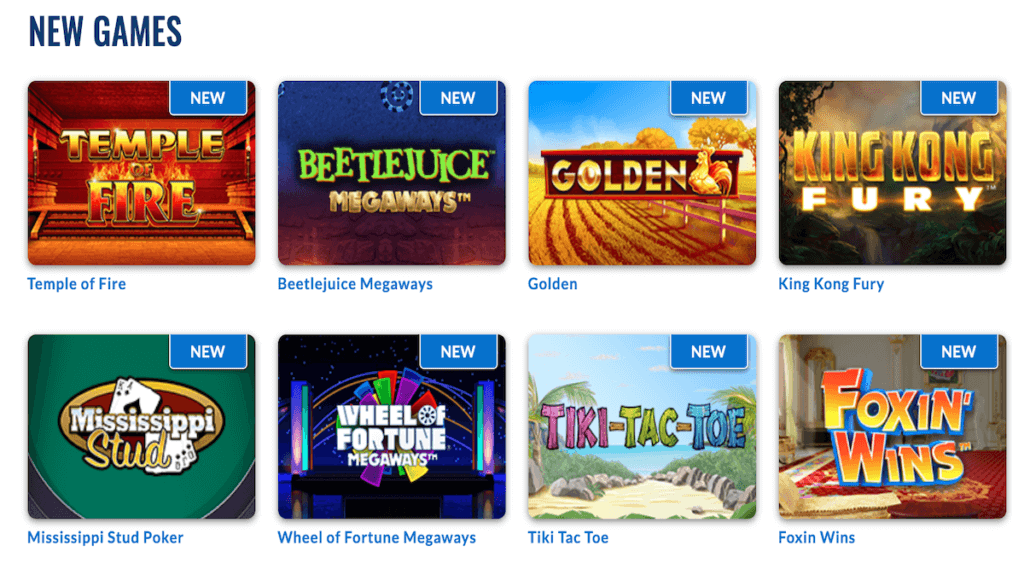The width and height of the screenshot is (1024, 580).
Task: Open the King Kong Fury text link
Action: pos(831,284)
